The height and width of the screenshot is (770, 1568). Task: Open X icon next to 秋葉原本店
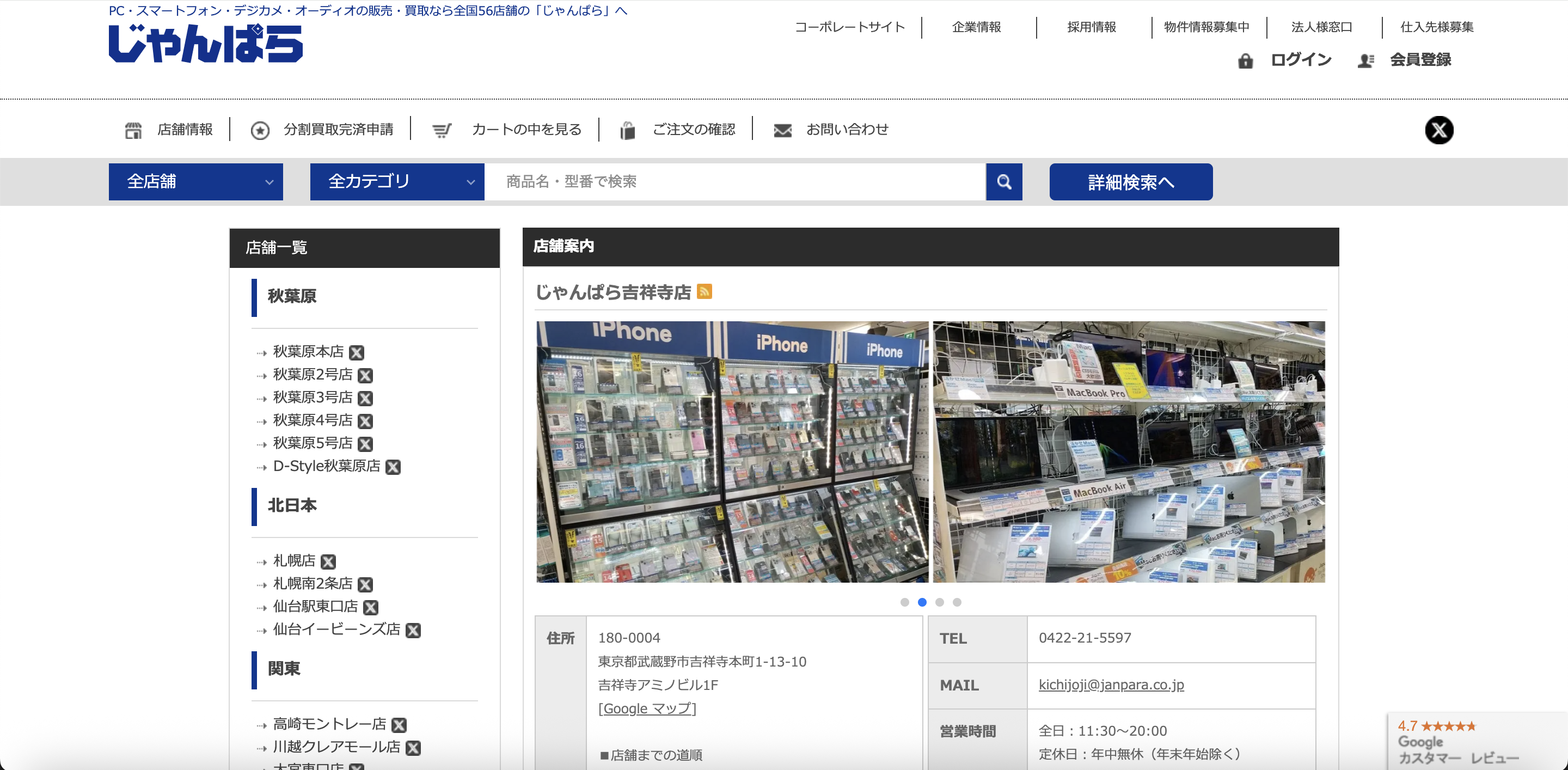[x=357, y=352]
